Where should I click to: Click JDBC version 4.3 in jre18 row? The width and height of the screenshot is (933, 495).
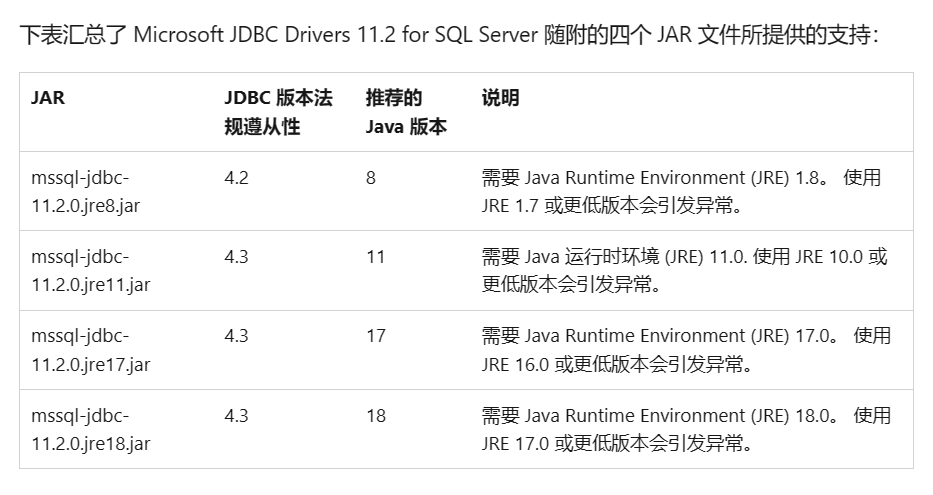pyautogui.click(x=236, y=415)
